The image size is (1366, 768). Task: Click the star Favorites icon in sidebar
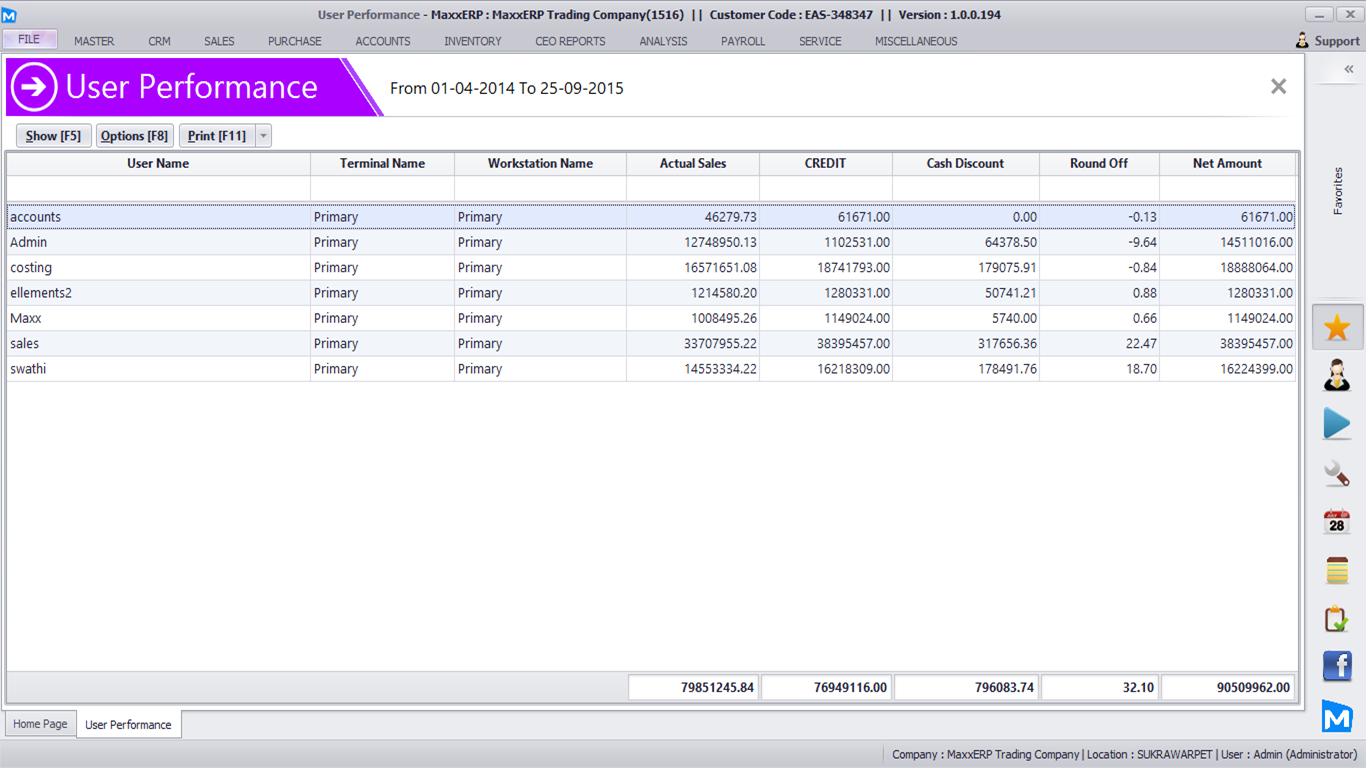[1337, 327]
